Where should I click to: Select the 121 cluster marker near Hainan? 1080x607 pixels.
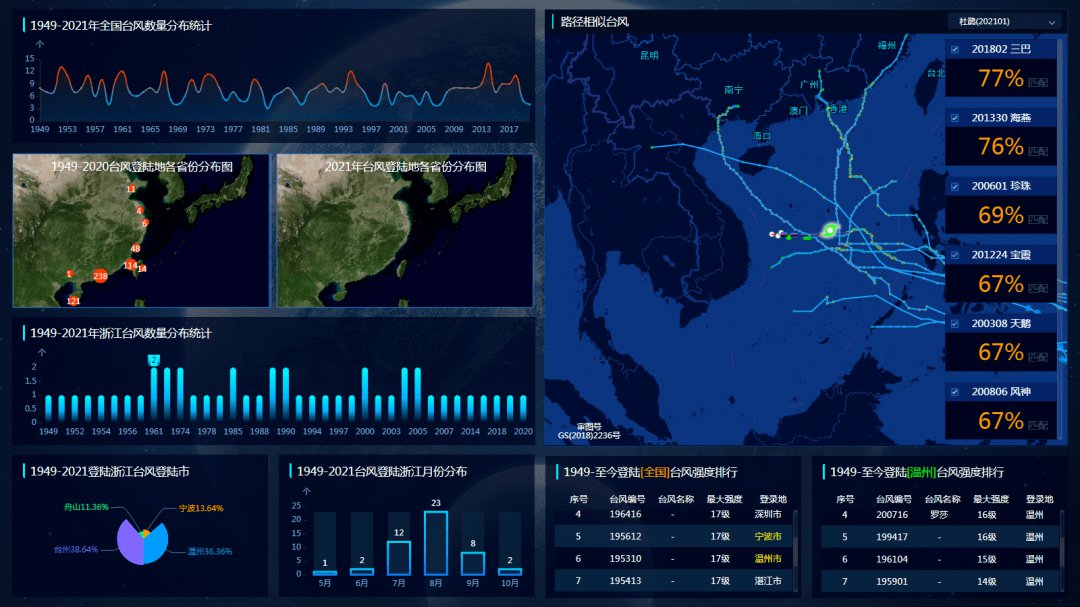(73, 300)
